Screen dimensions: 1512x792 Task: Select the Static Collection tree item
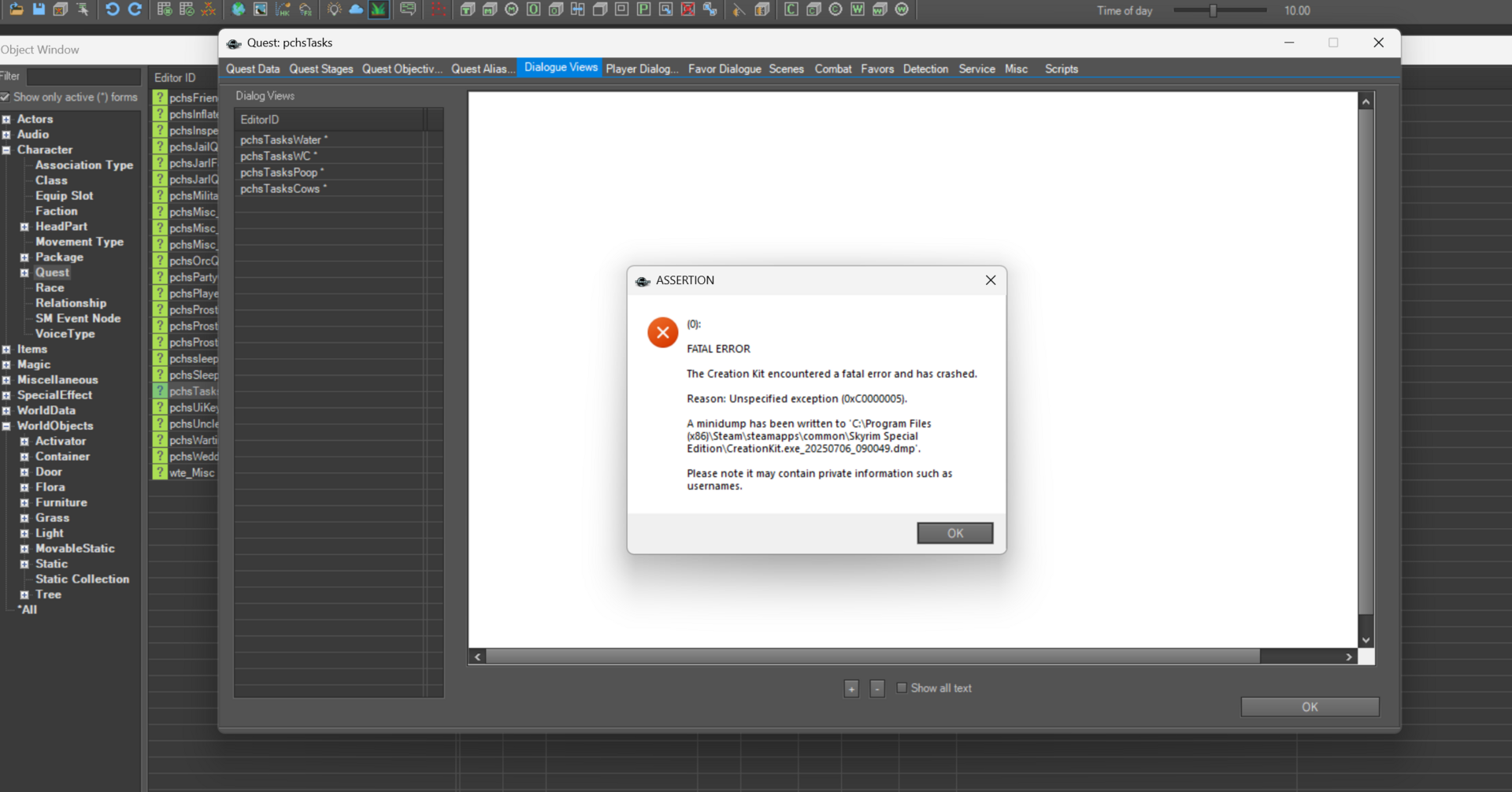[82, 579]
